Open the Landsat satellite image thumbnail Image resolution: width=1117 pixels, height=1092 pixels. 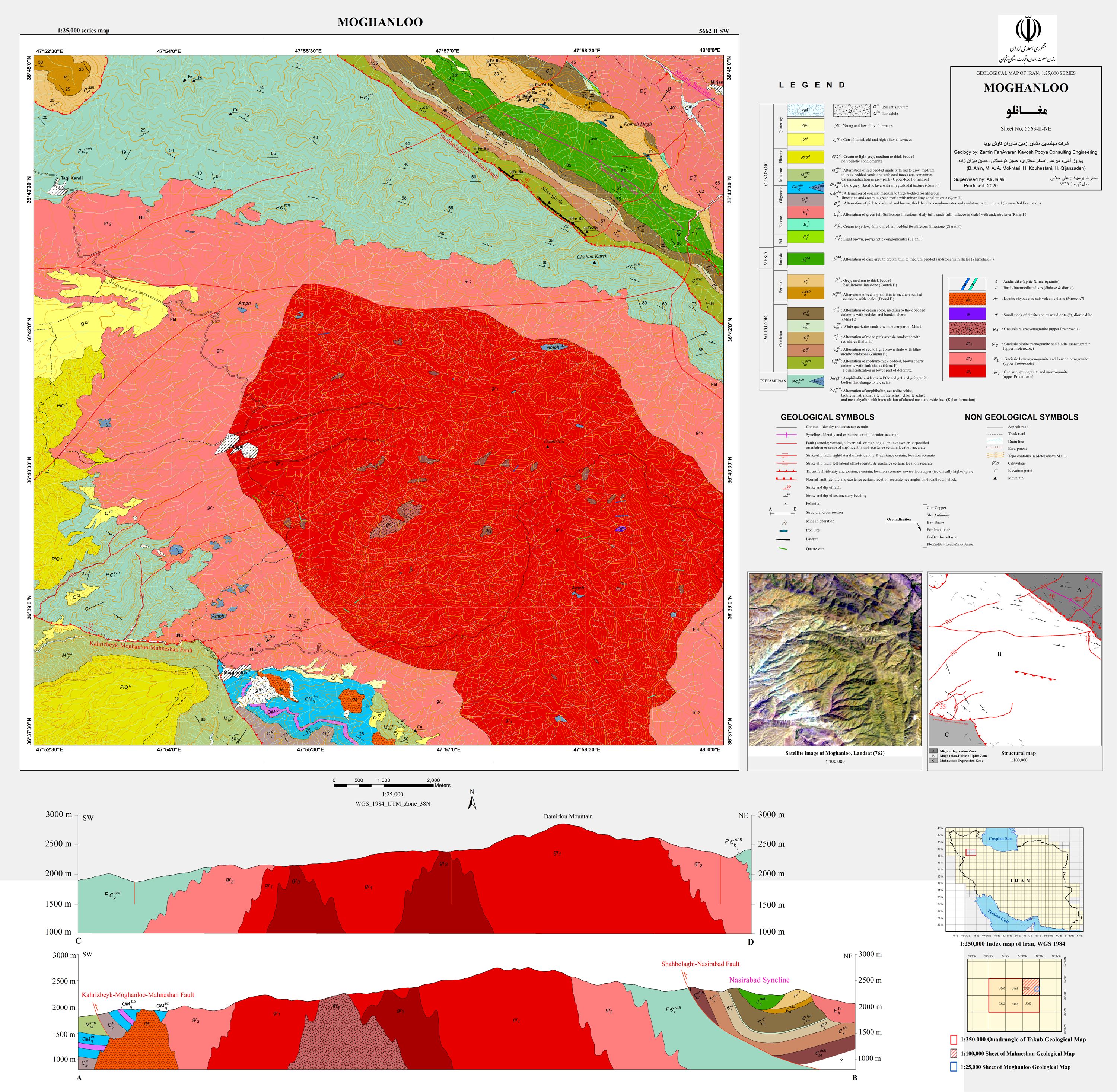(835, 659)
